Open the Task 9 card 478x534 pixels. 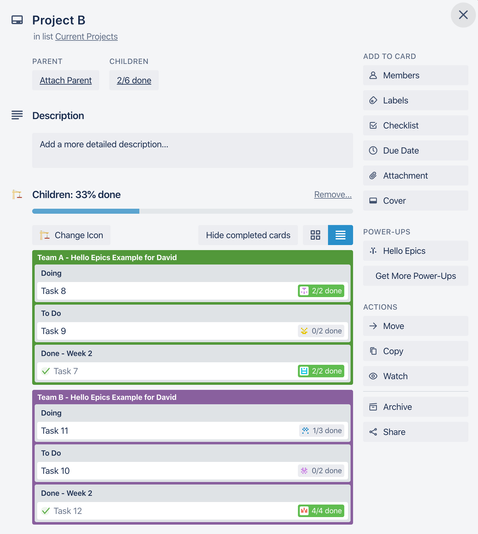tap(192, 331)
